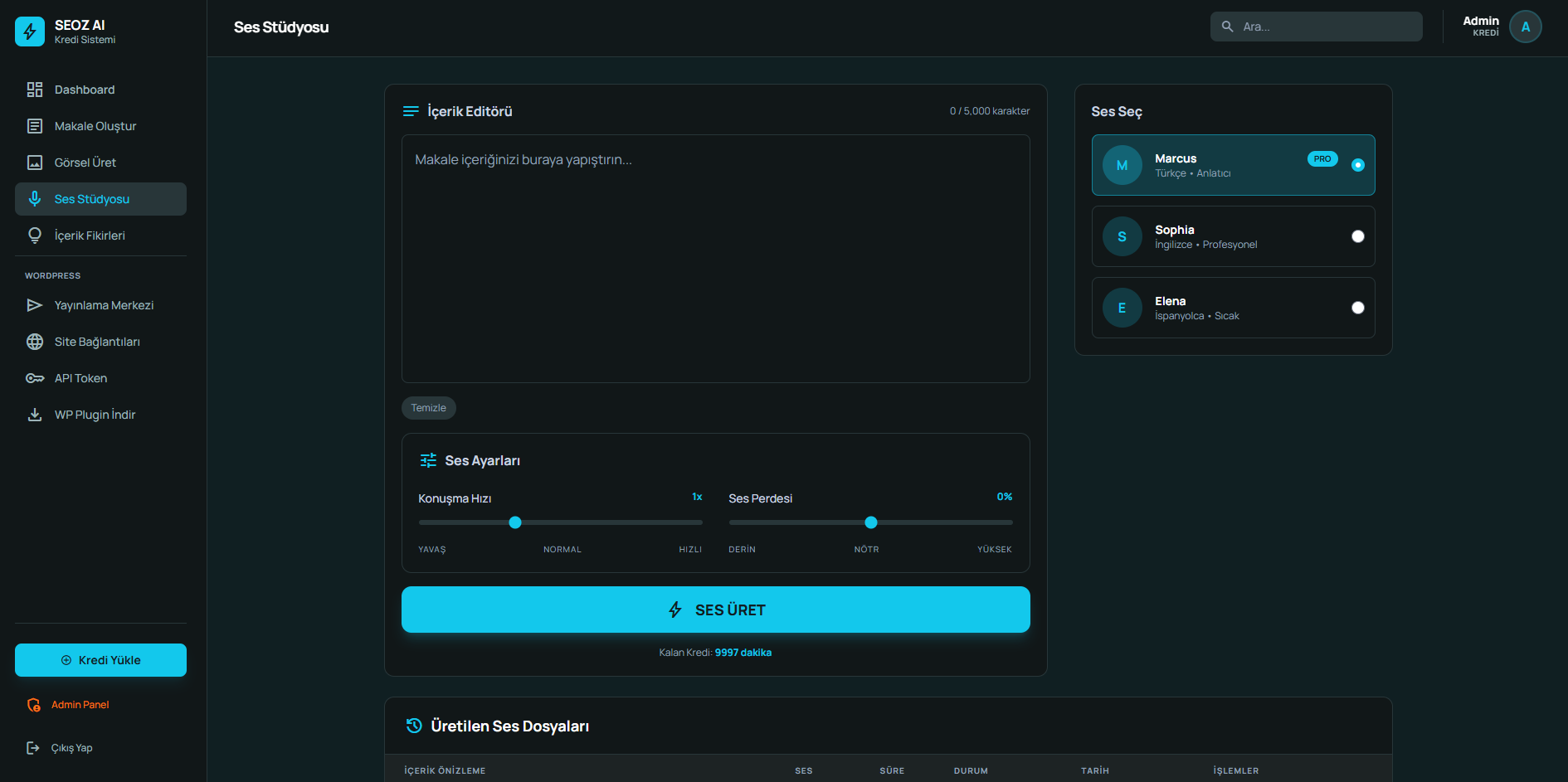Click the Yayınlama Merkezi send icon
1568x782 pixels.
35,305
